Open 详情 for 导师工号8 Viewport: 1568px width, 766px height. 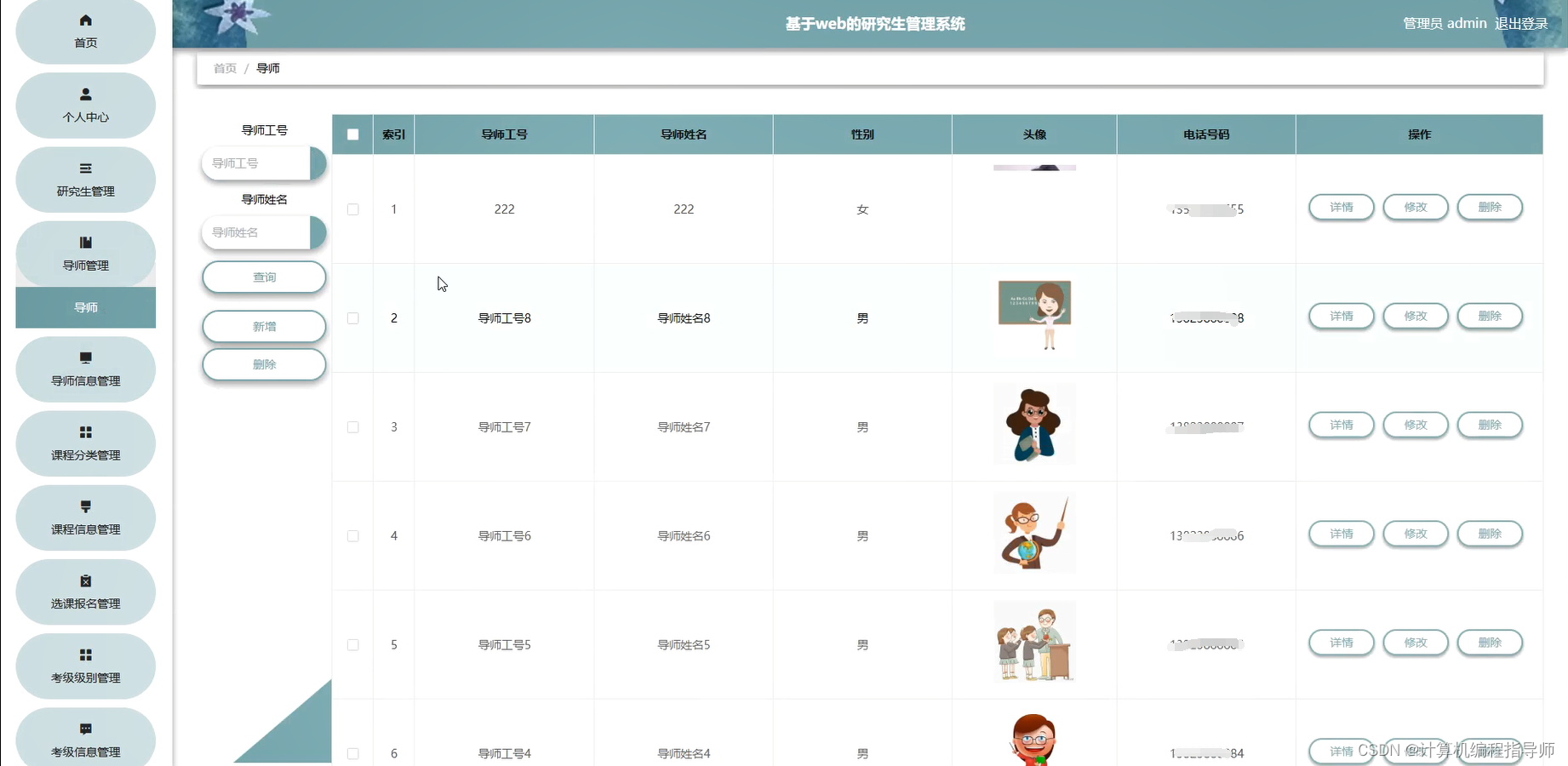coord(1342,316)
